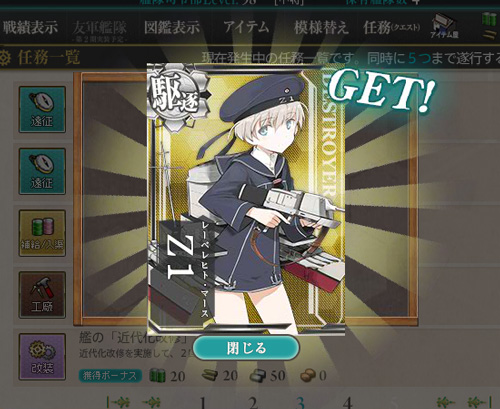Click the 任務一覧 gear header icon
Viewport: 500px width, 409px height.
pos(5,58)
